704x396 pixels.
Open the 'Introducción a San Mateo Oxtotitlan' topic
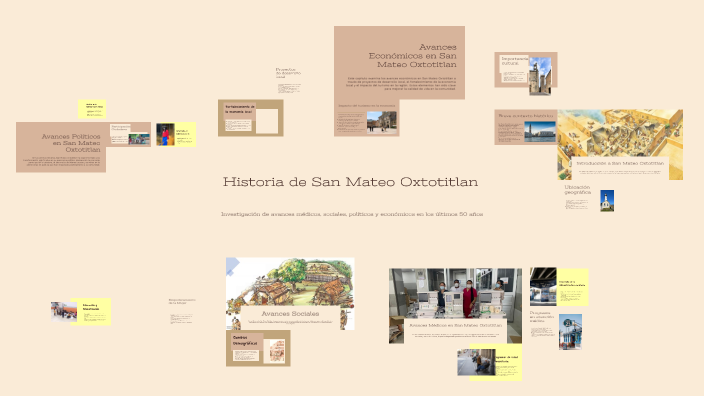[x=620, y=145]
